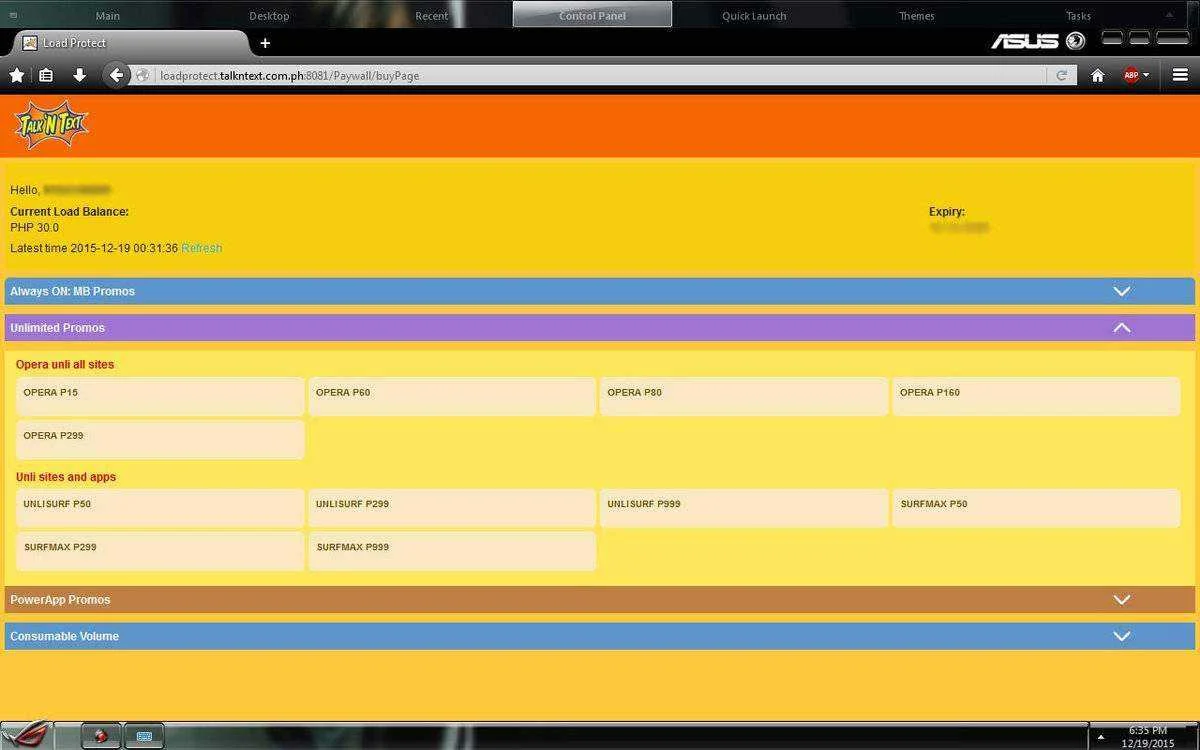Open the Recent tab
1200x750 pixels.
click(x=431, y=15)
